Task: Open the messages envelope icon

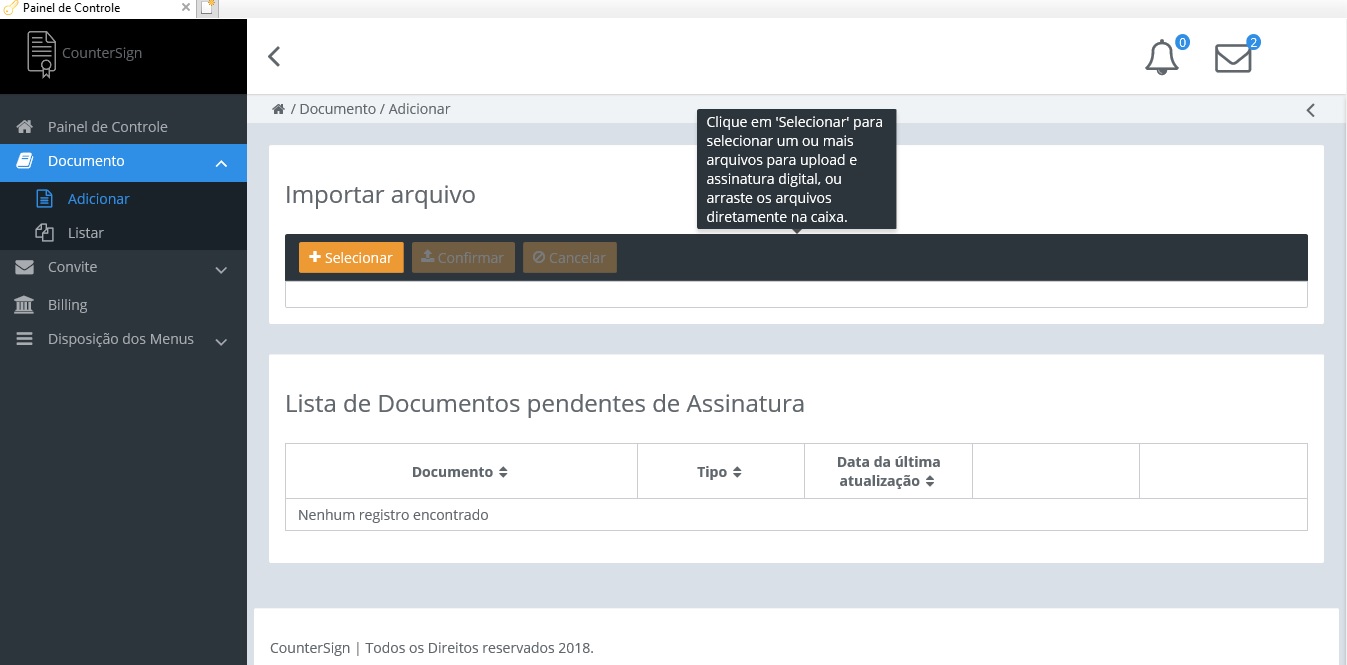Action: click(x=1232, y=59)
